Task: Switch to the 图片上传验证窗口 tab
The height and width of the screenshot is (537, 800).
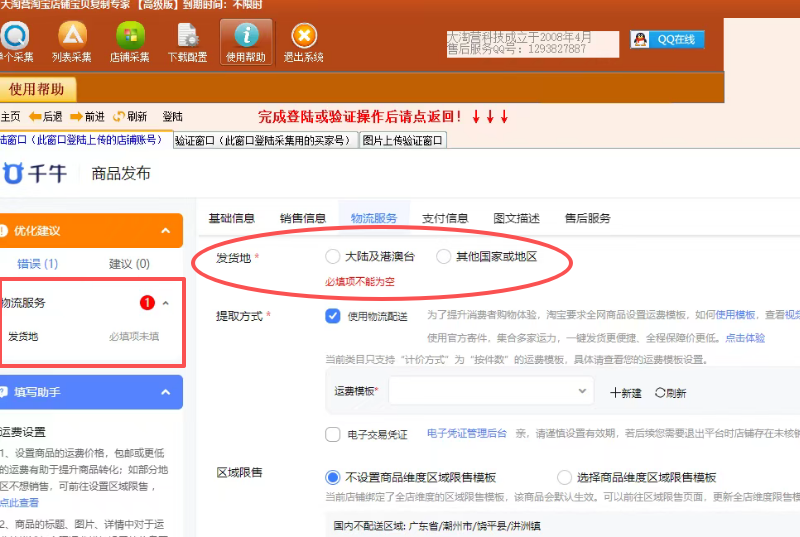Action: pyautogui.click(x=402, y=141)
